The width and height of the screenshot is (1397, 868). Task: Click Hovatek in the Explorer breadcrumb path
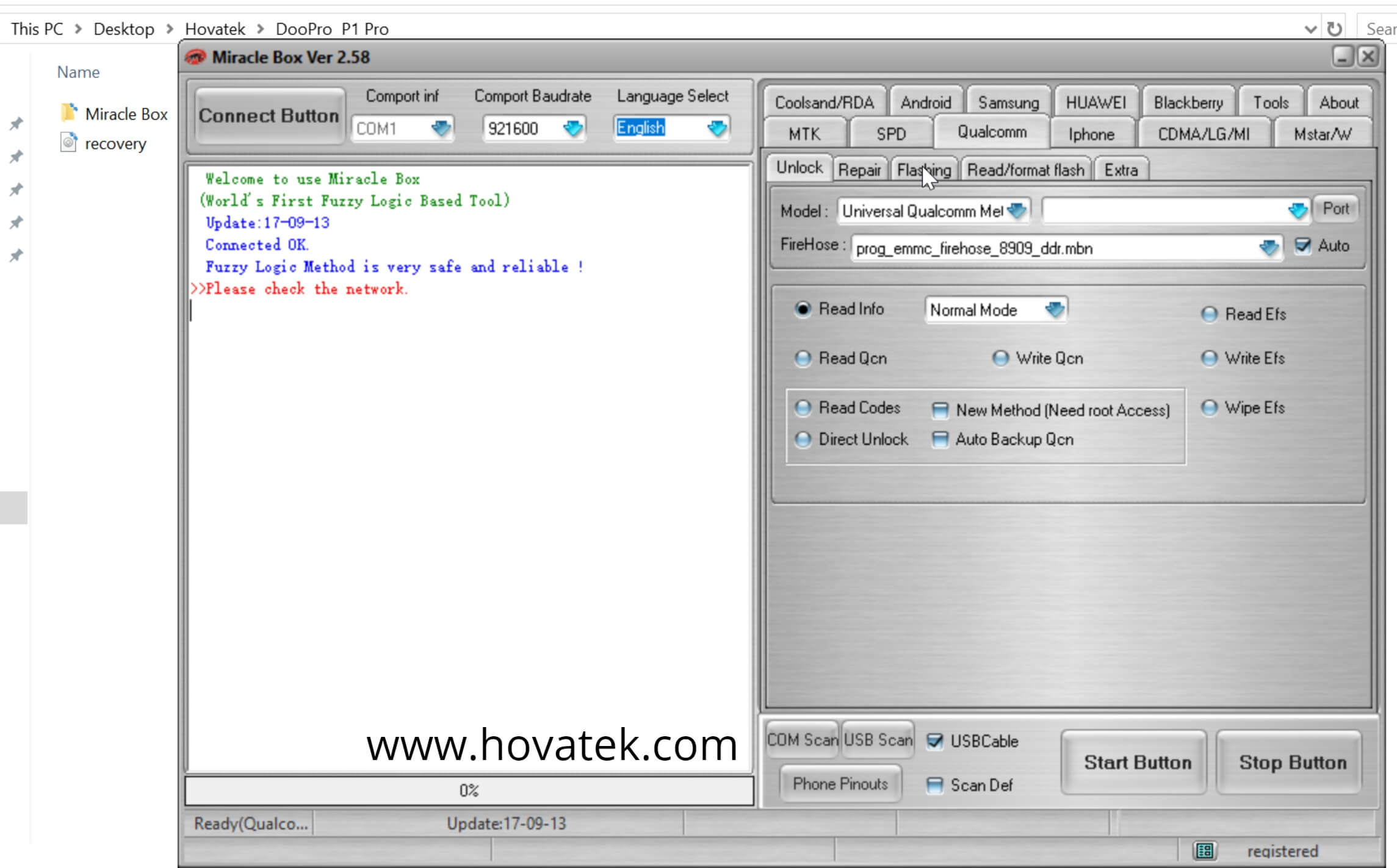215,29
